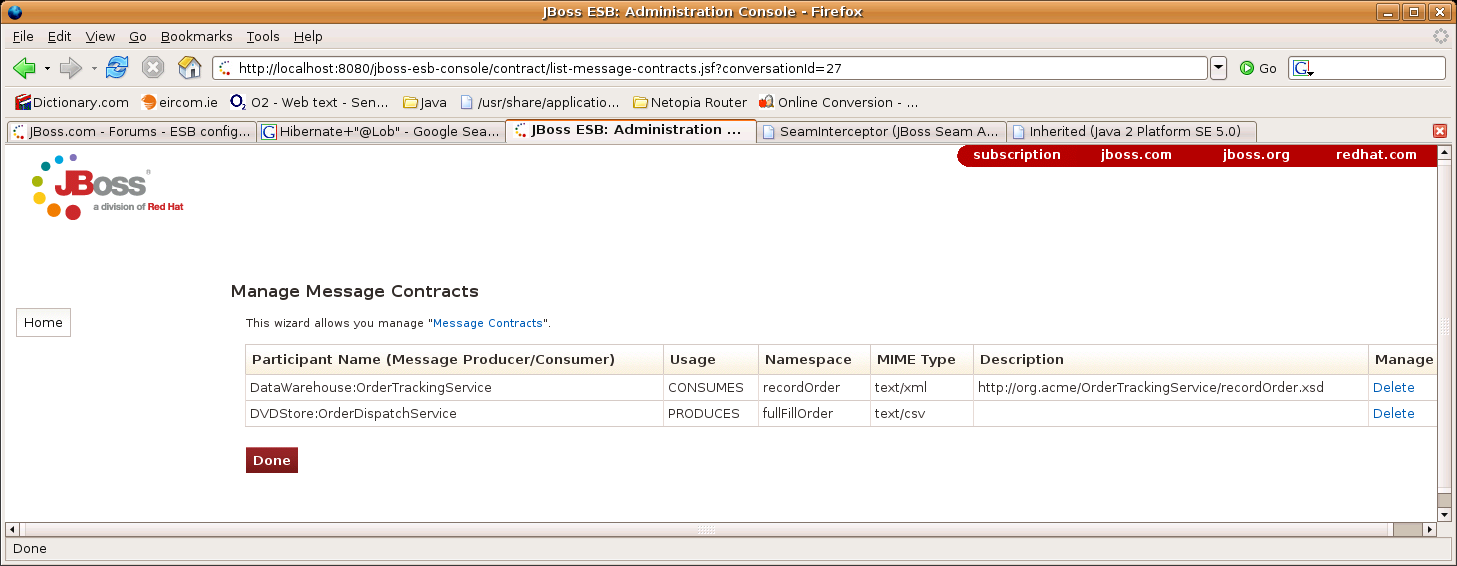Open the /usr/share/applicatio... bookmark
This screenshot has width=1457, height=566.
click(x=540, y=102)
